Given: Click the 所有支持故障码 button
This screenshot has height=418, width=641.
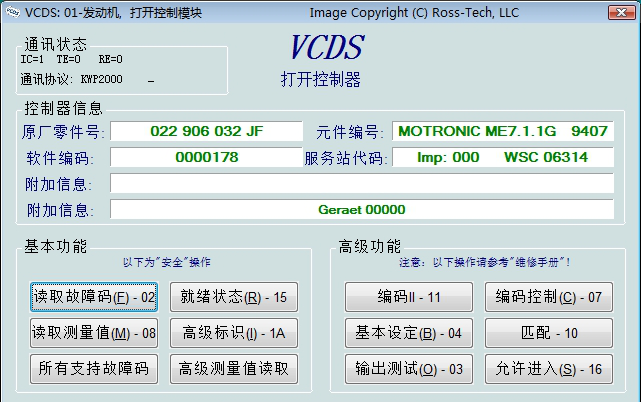Looking at the screenshot, I should (x=94, y=369).
